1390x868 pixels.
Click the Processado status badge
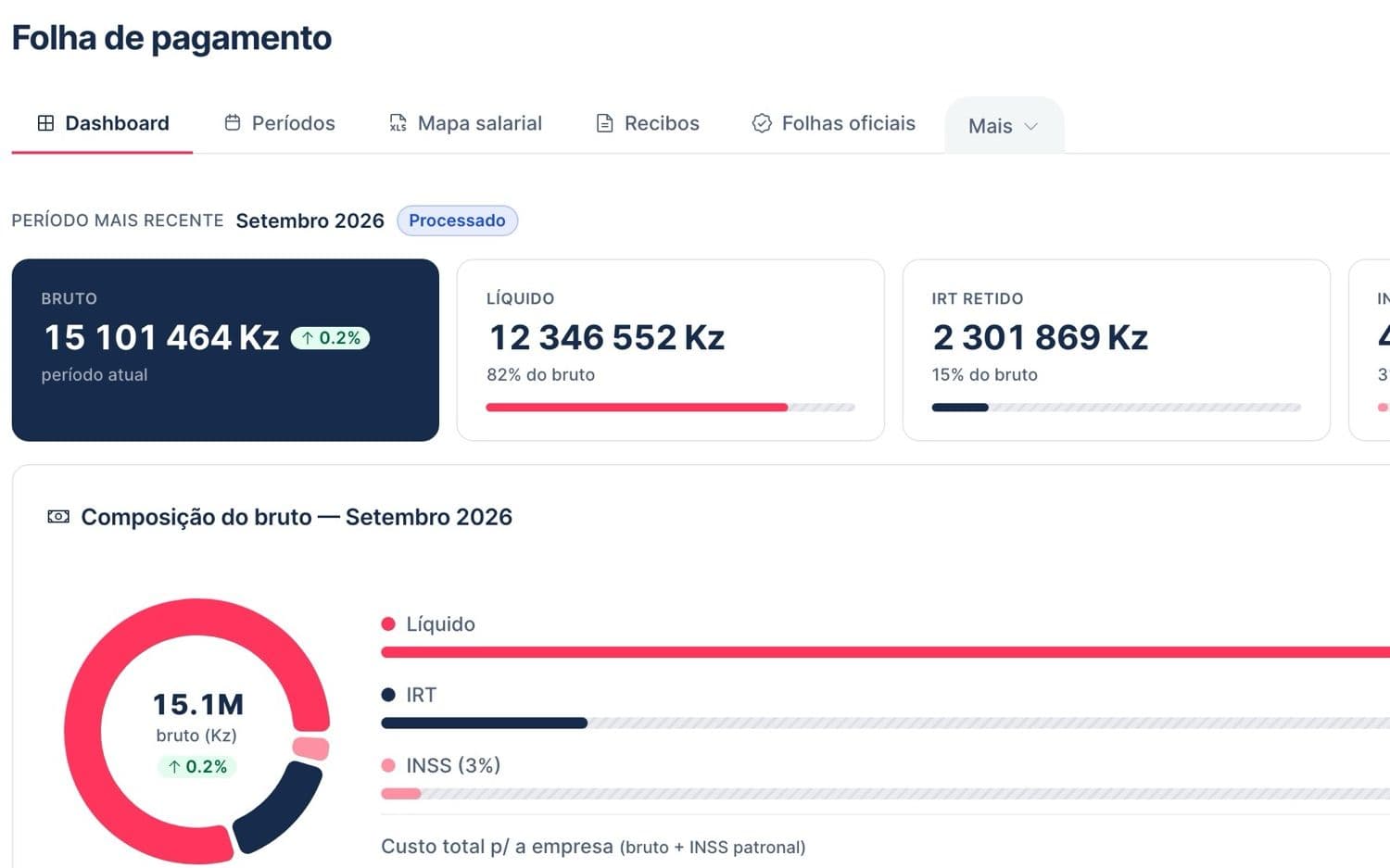457,220
